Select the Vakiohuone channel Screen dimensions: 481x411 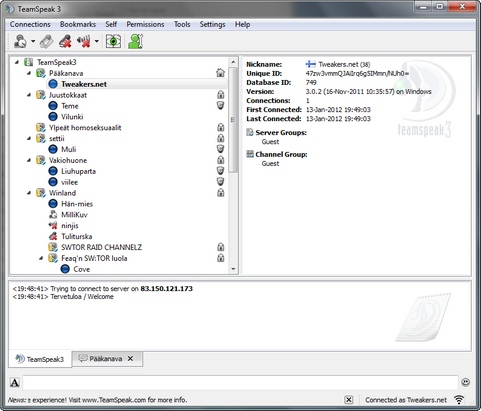[68, 160]
